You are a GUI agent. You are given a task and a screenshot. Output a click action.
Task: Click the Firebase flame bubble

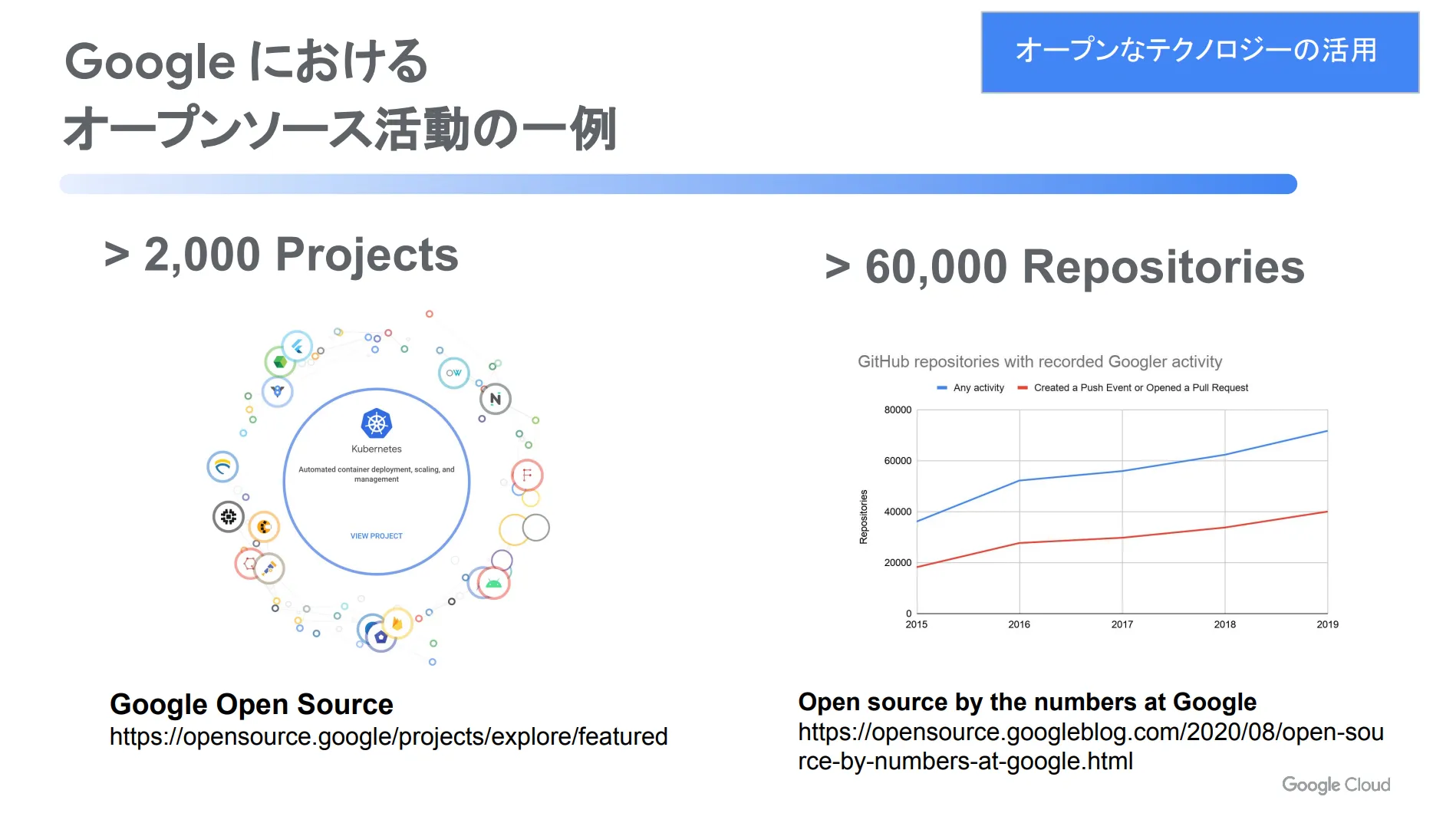397,623
